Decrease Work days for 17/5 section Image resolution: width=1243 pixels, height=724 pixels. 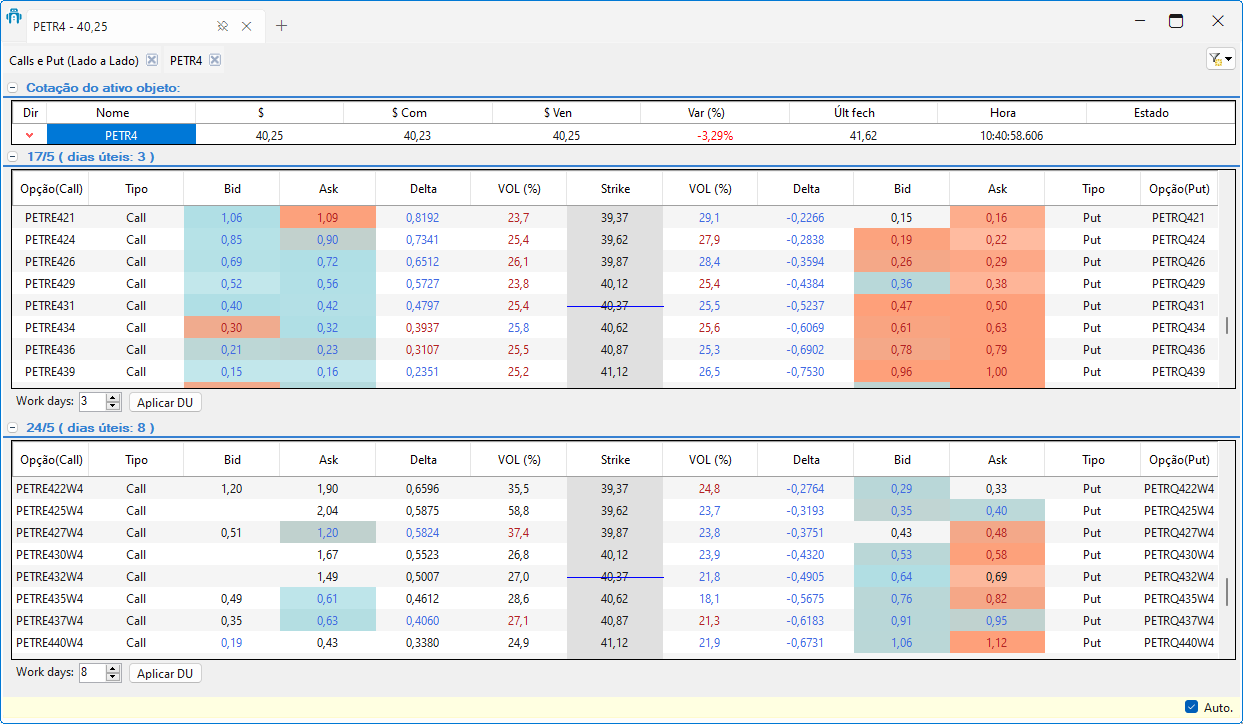click(x=112, y=407)
